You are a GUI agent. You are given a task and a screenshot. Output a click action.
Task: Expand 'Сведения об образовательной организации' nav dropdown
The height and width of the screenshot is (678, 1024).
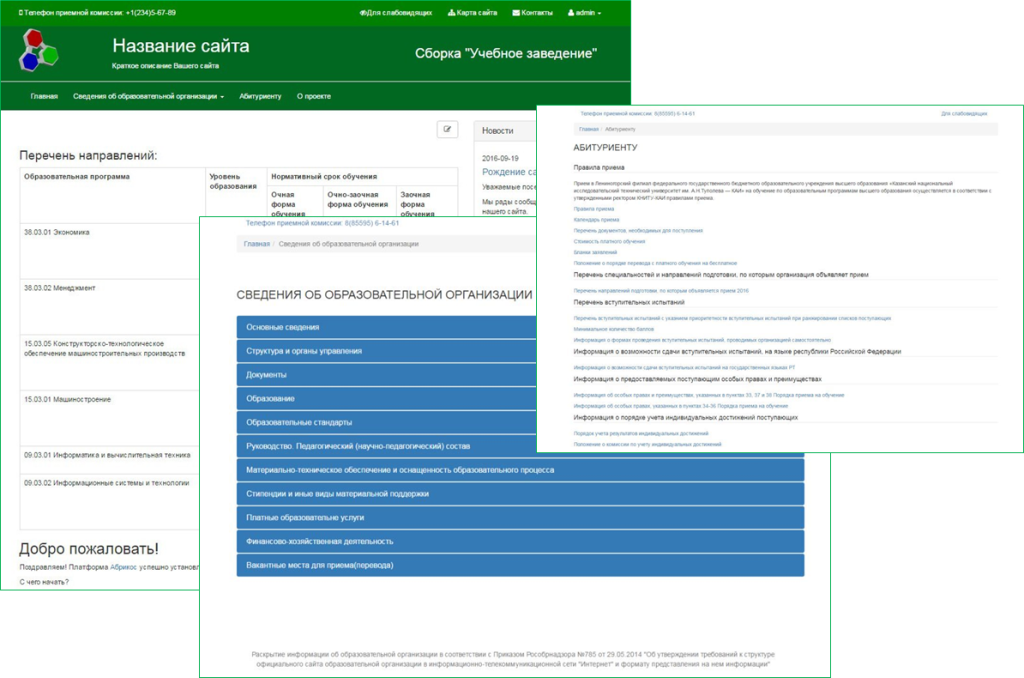pos(148,96)
